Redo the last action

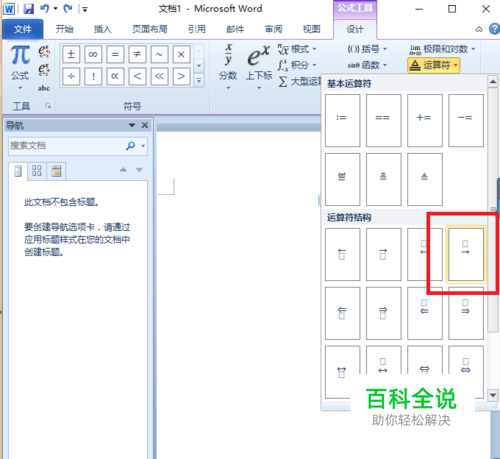pyautogui.click(x=68, y=9)
